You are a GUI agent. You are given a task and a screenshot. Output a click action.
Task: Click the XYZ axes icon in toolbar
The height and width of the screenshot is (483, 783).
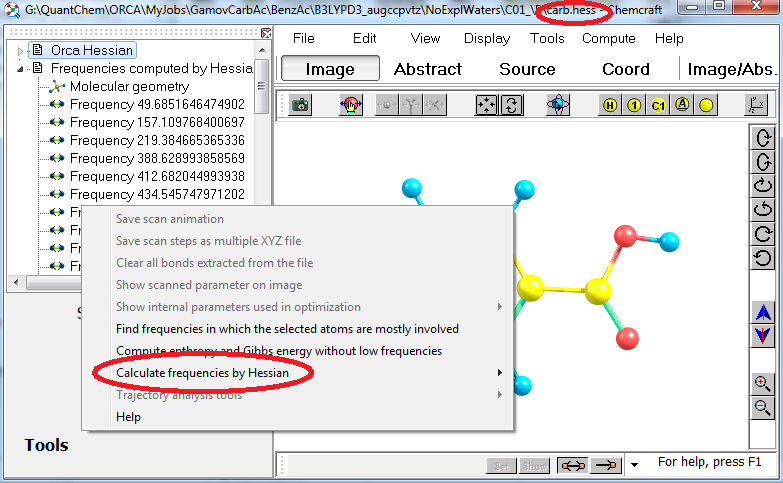tap(757, 105)
